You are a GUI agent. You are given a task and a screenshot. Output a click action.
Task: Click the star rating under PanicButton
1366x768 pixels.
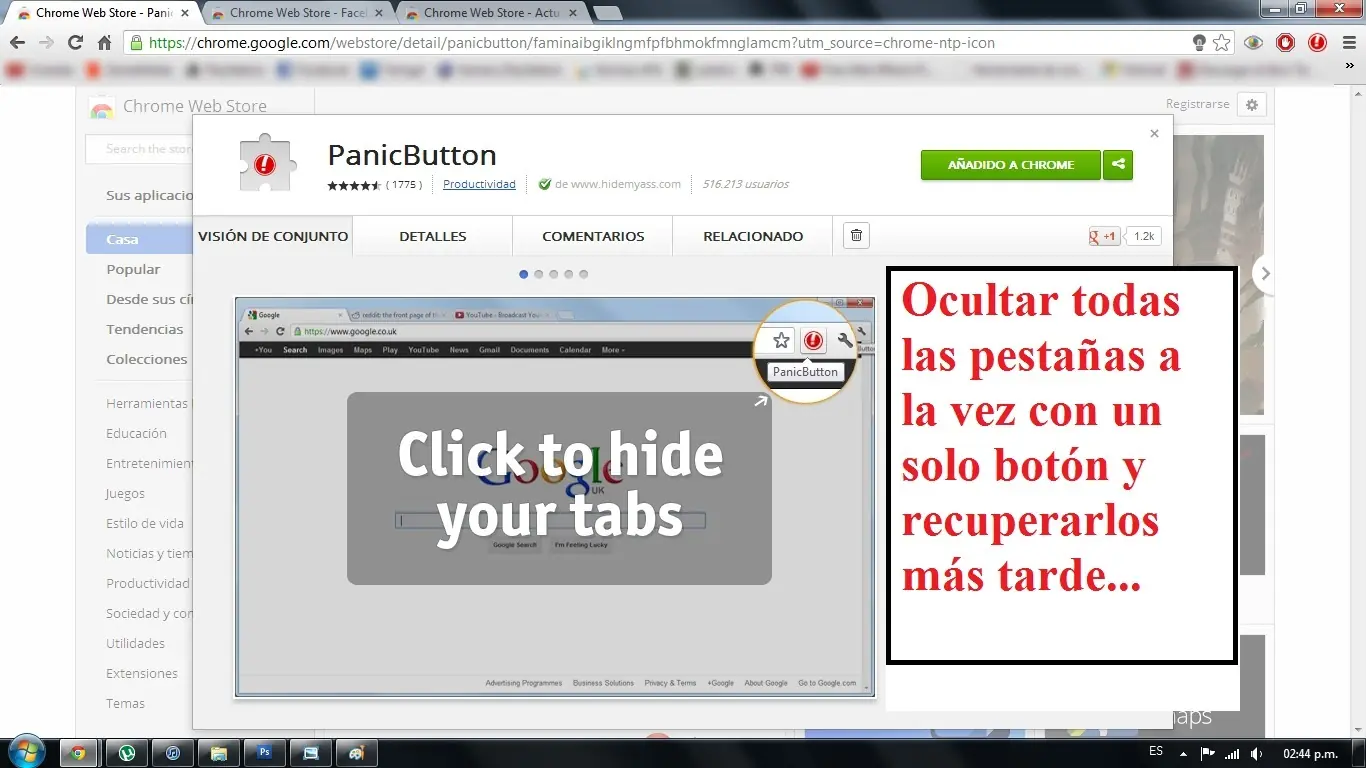click(x=354, y=185)
